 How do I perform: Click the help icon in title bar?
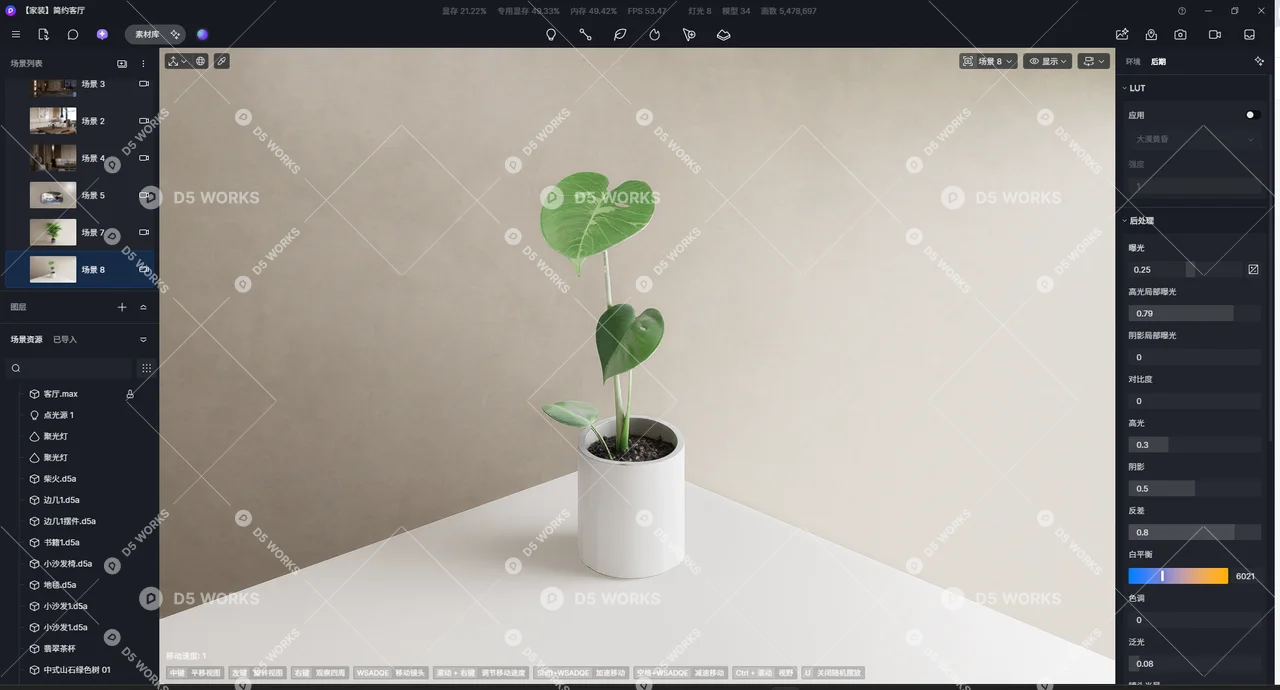click(1182, 11)
